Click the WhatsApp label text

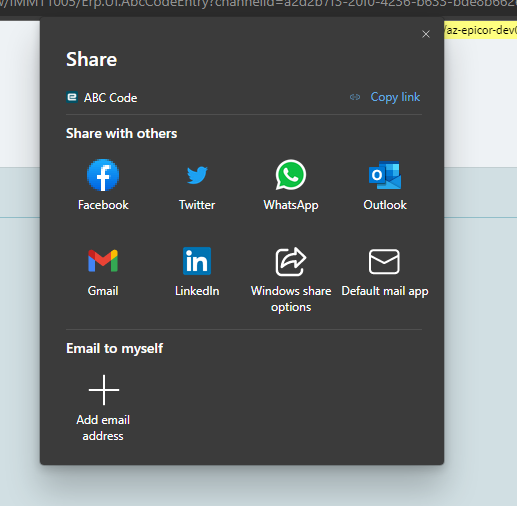tap(291, 205)
